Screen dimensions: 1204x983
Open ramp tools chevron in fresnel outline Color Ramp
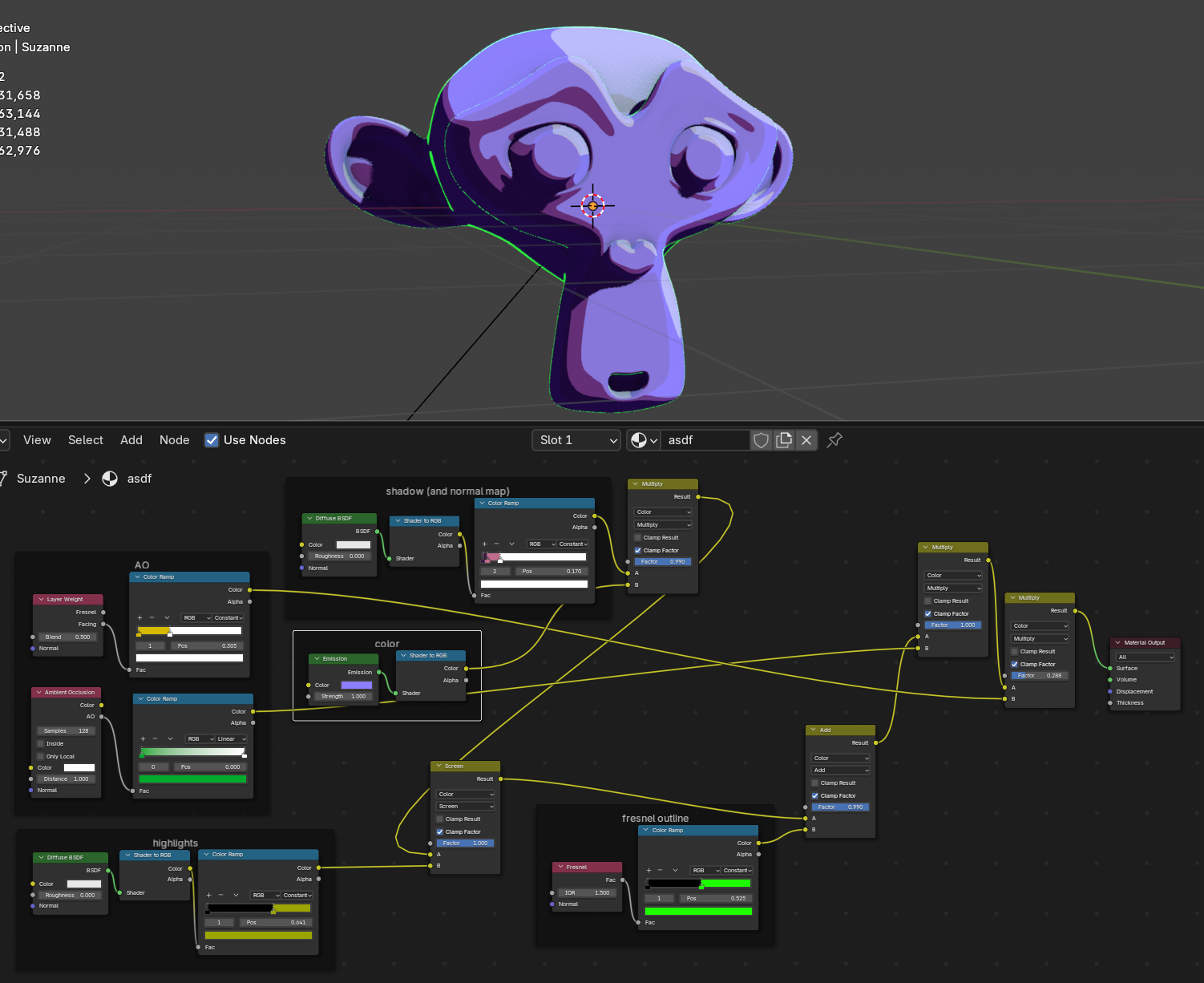[x=675, y=870]
